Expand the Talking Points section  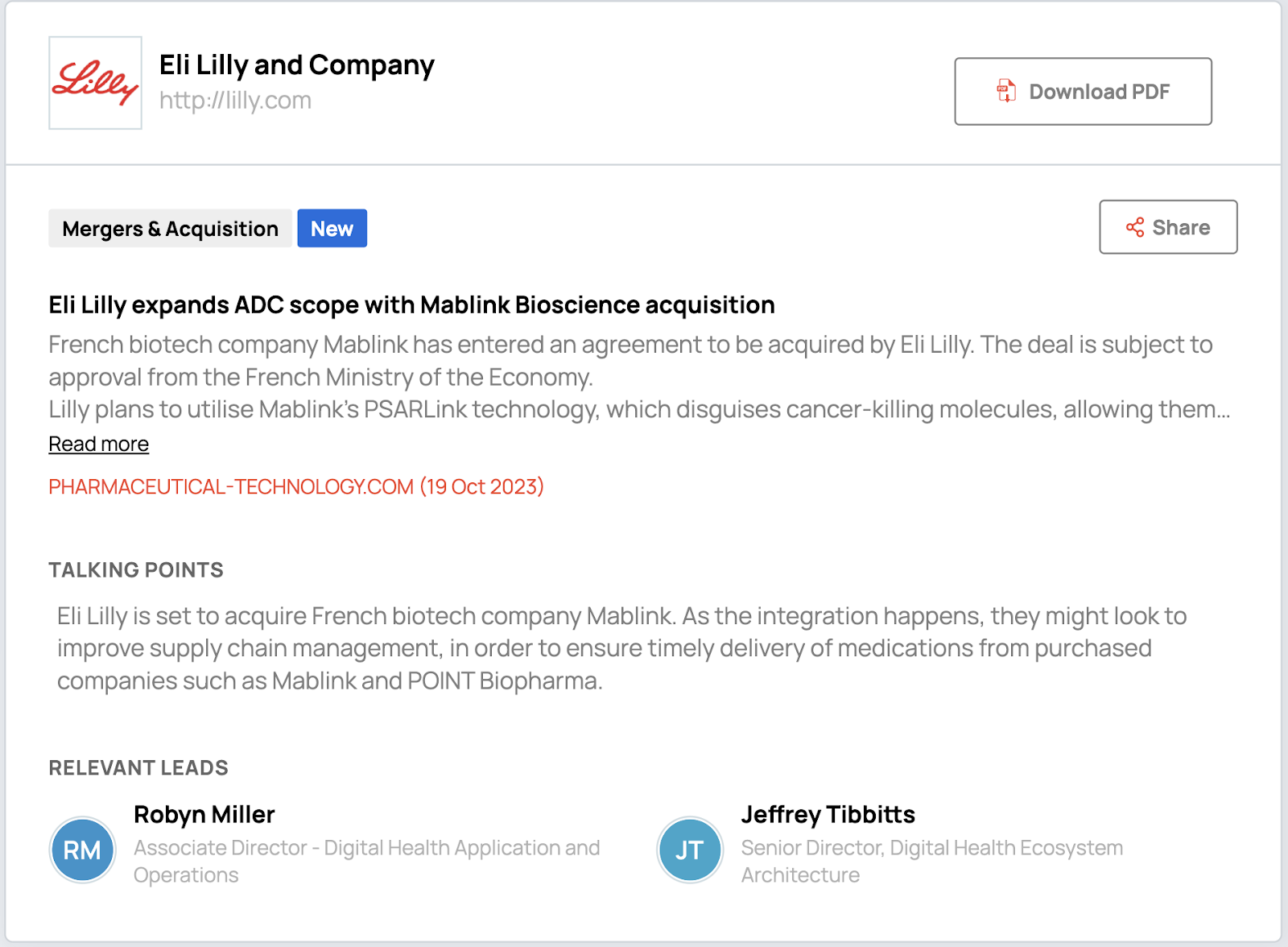pos(136,570)
